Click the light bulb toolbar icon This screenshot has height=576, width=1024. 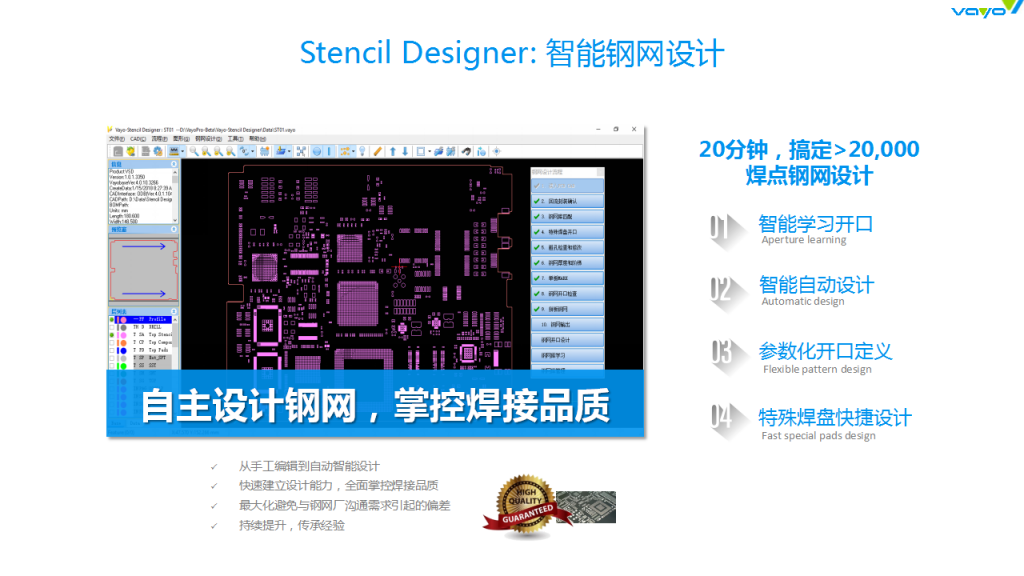(x=362, y=152)
